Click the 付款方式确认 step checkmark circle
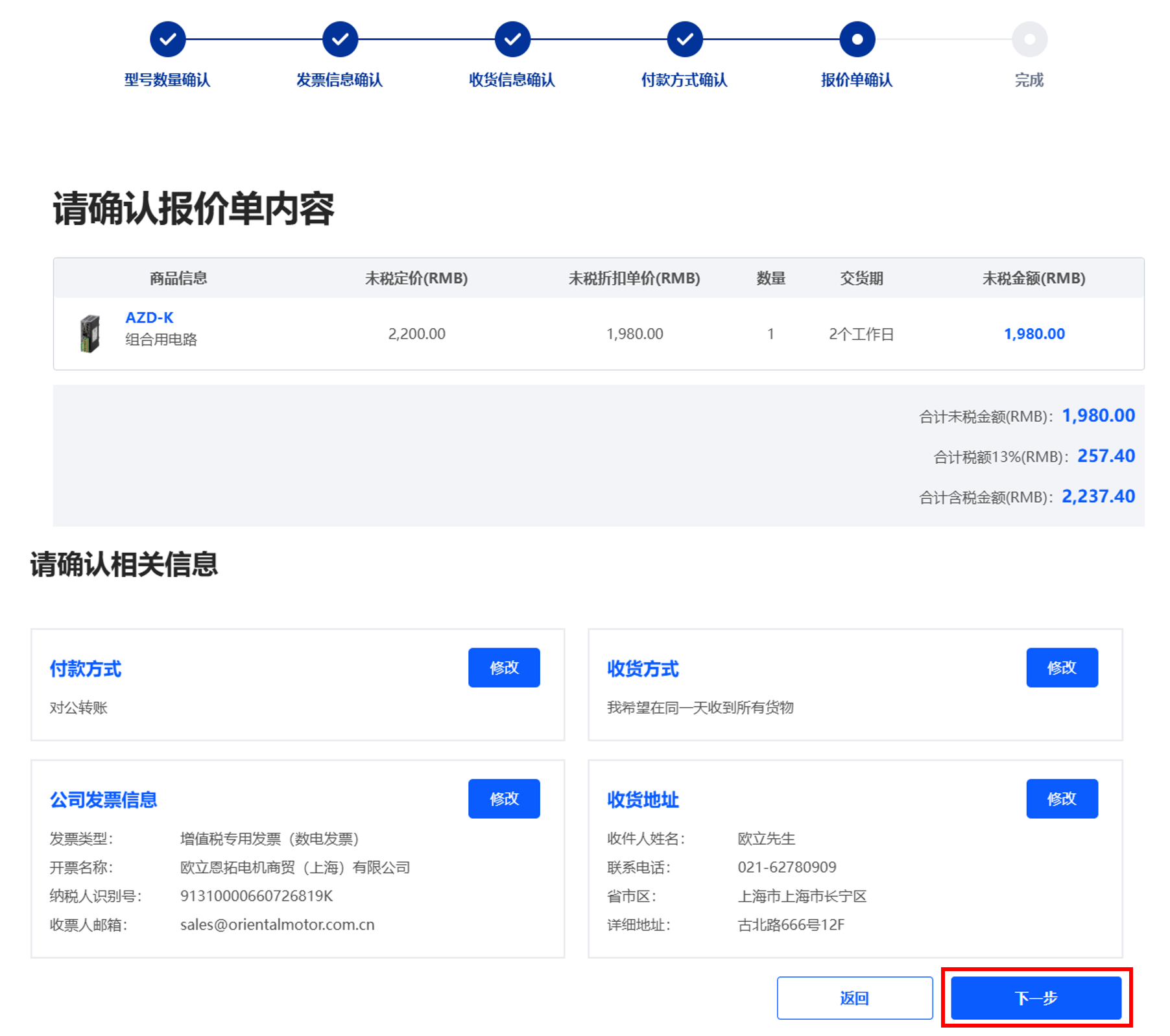 pyautogui.click(x=685, y=40)
